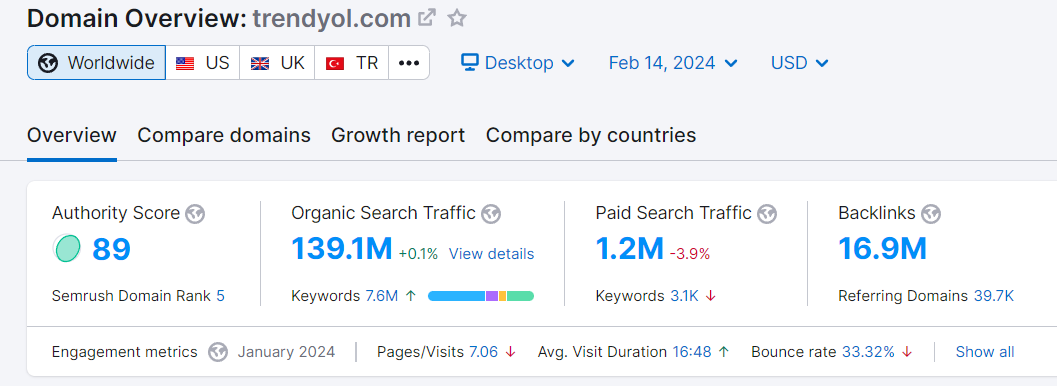Click Show all engagement metrics link

coord(984,352)
